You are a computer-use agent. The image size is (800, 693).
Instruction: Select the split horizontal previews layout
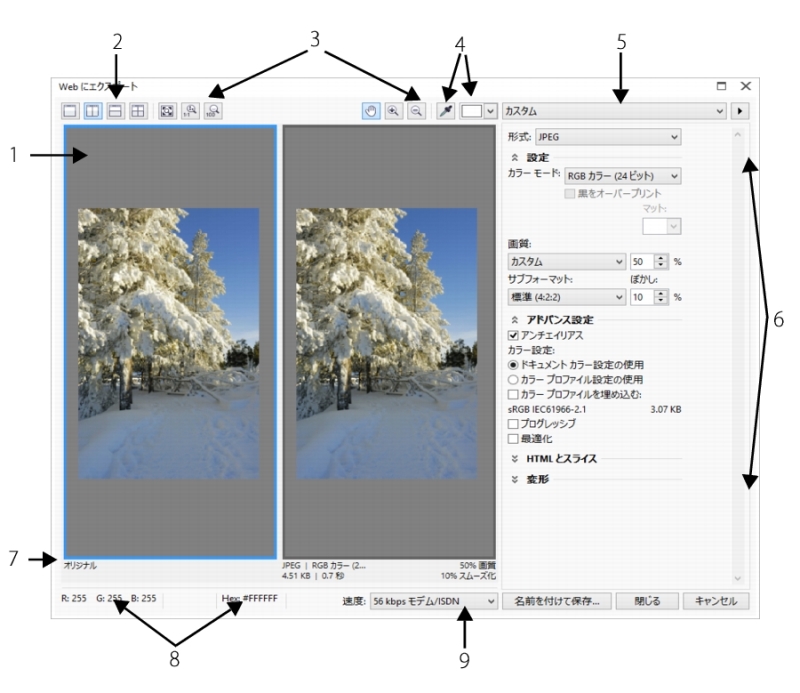(116, 111)
